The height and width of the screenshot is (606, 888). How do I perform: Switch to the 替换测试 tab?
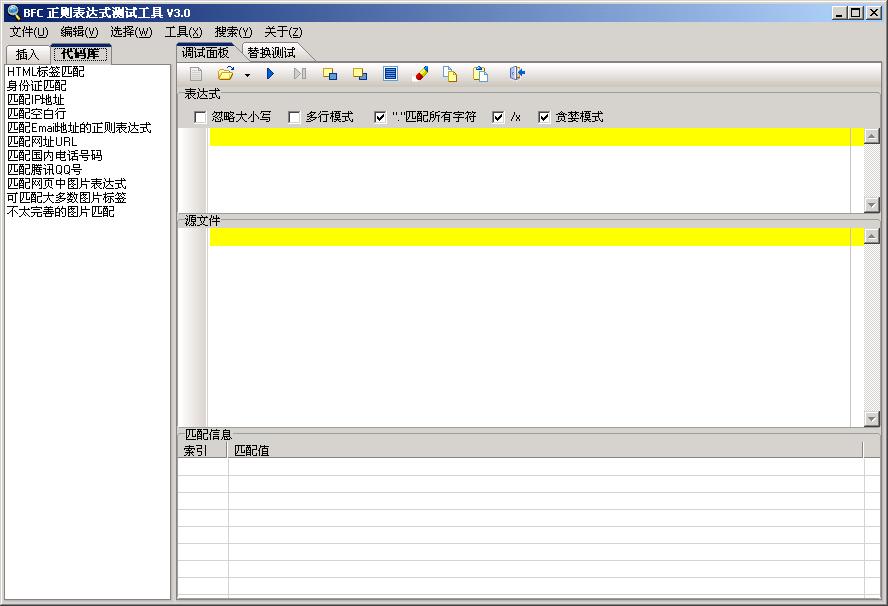coord(271,52)
